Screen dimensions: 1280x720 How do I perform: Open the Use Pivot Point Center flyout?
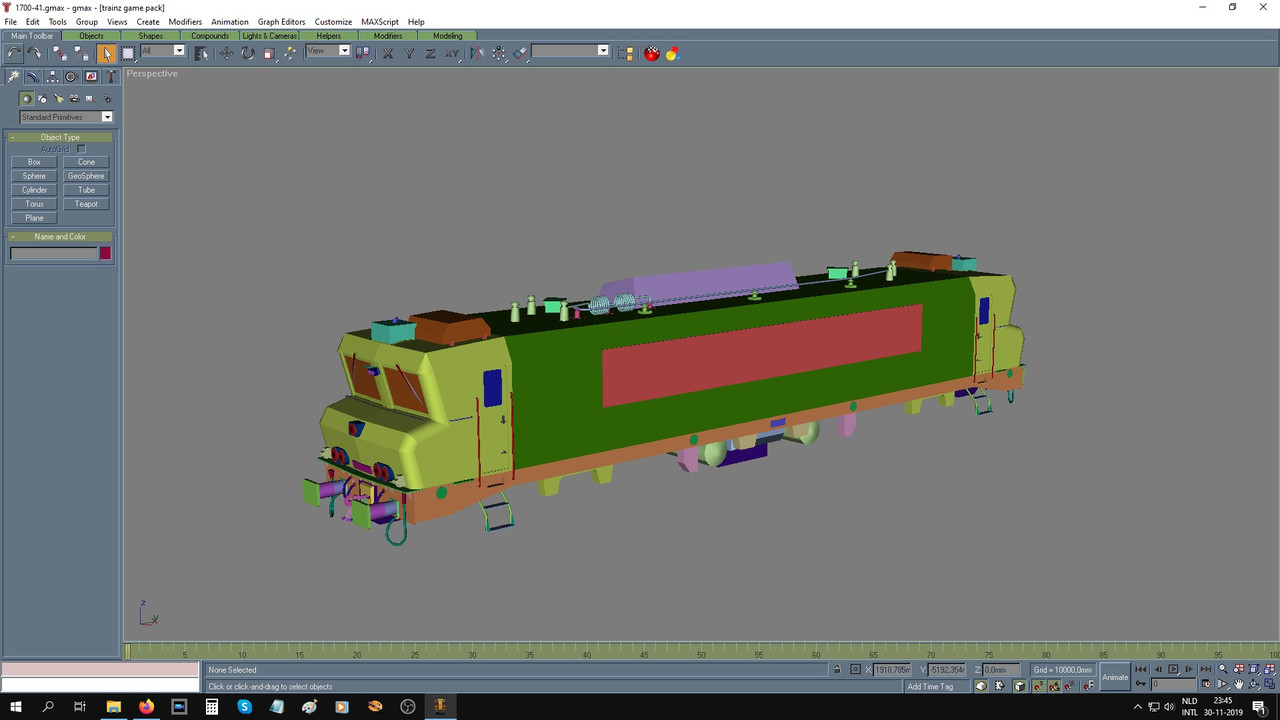click(x=363, y=53)
